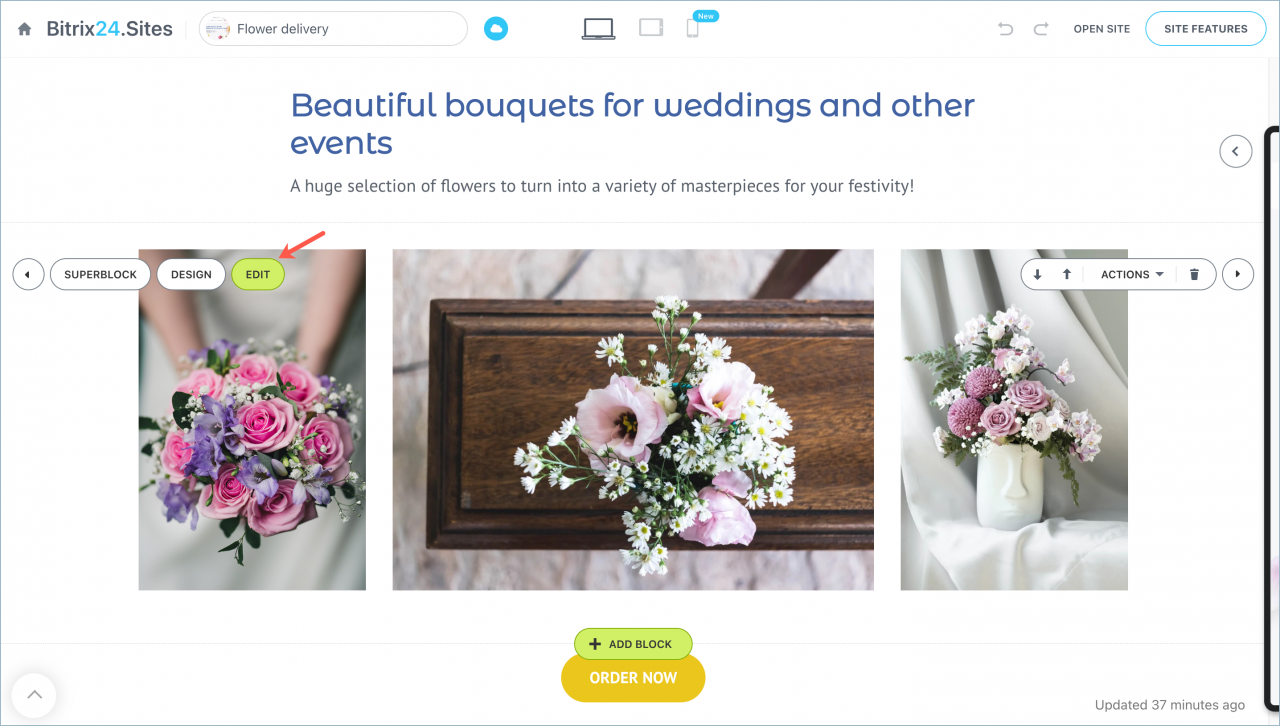Viewport: 1280px width, 726px height.
Task: Collapse the left block panel arrow
Action: pyautogui.click(x=28, y=274)
